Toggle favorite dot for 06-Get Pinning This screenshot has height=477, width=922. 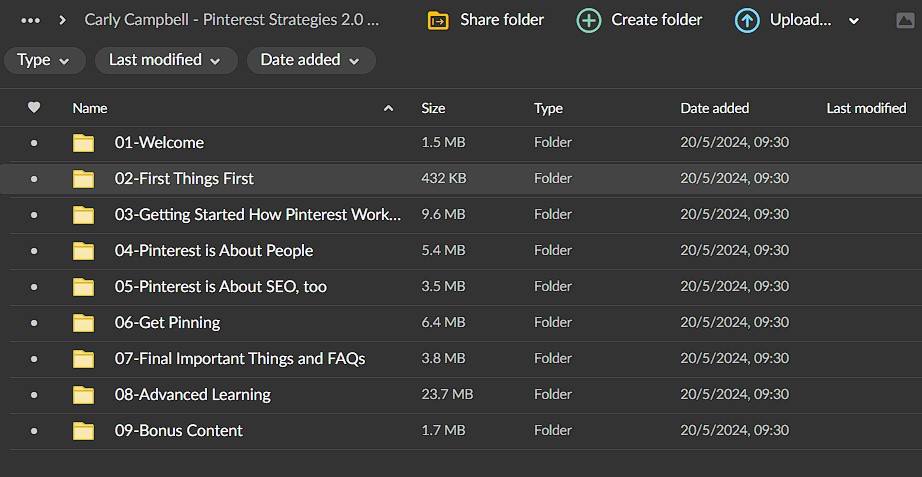[x=34, y=322]
